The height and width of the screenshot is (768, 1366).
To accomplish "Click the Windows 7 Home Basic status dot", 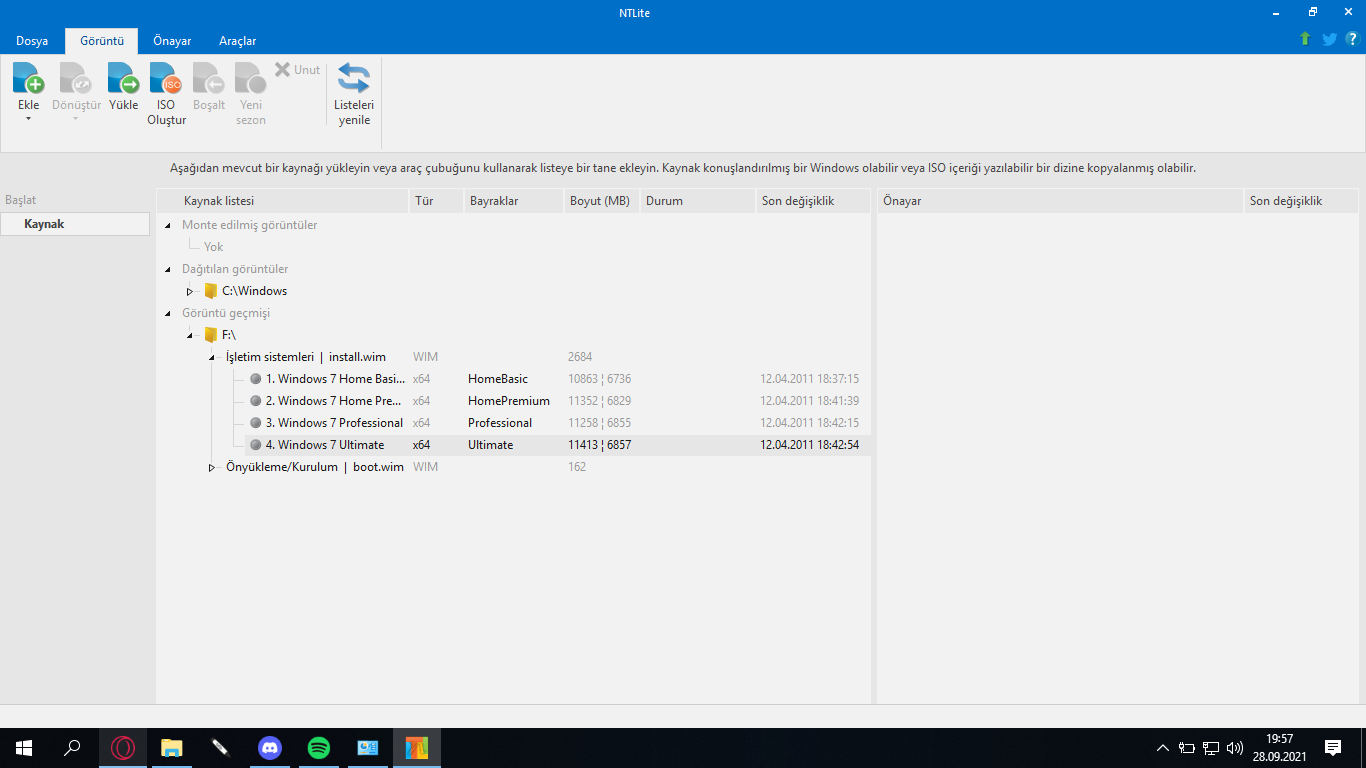I will (256, 379).
